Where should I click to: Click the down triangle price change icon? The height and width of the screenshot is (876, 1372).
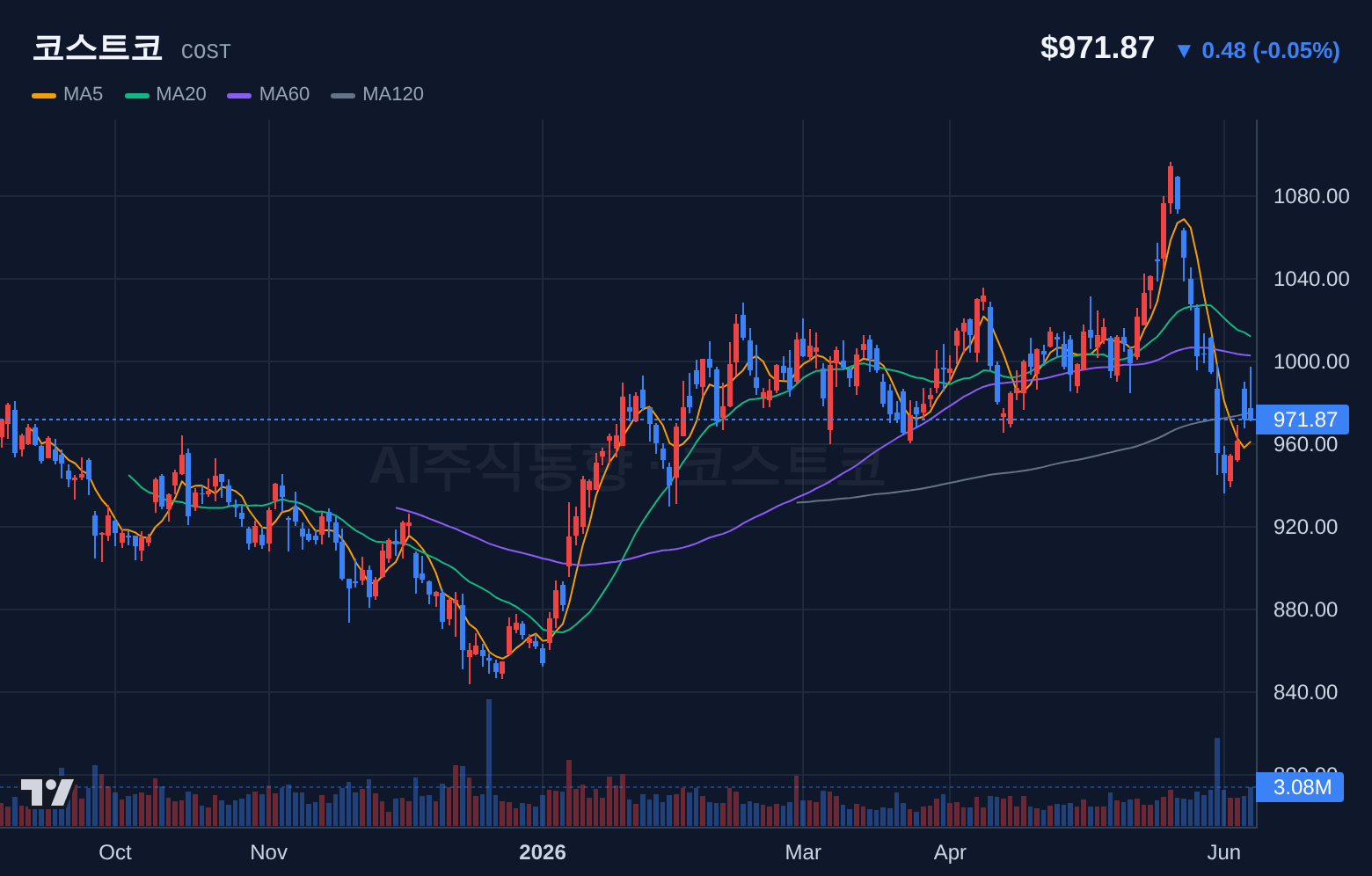(x=1184, y=51)
